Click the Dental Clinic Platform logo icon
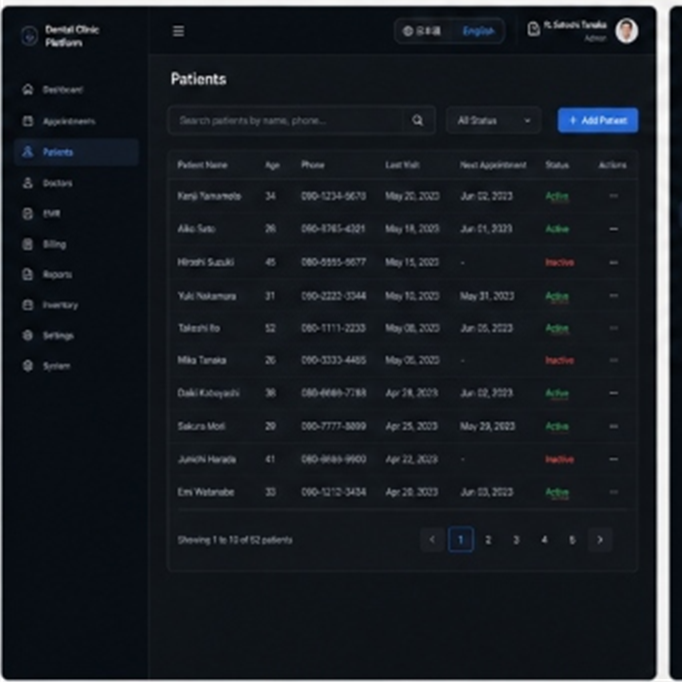The image size is (682, 682). pos(30,36)
